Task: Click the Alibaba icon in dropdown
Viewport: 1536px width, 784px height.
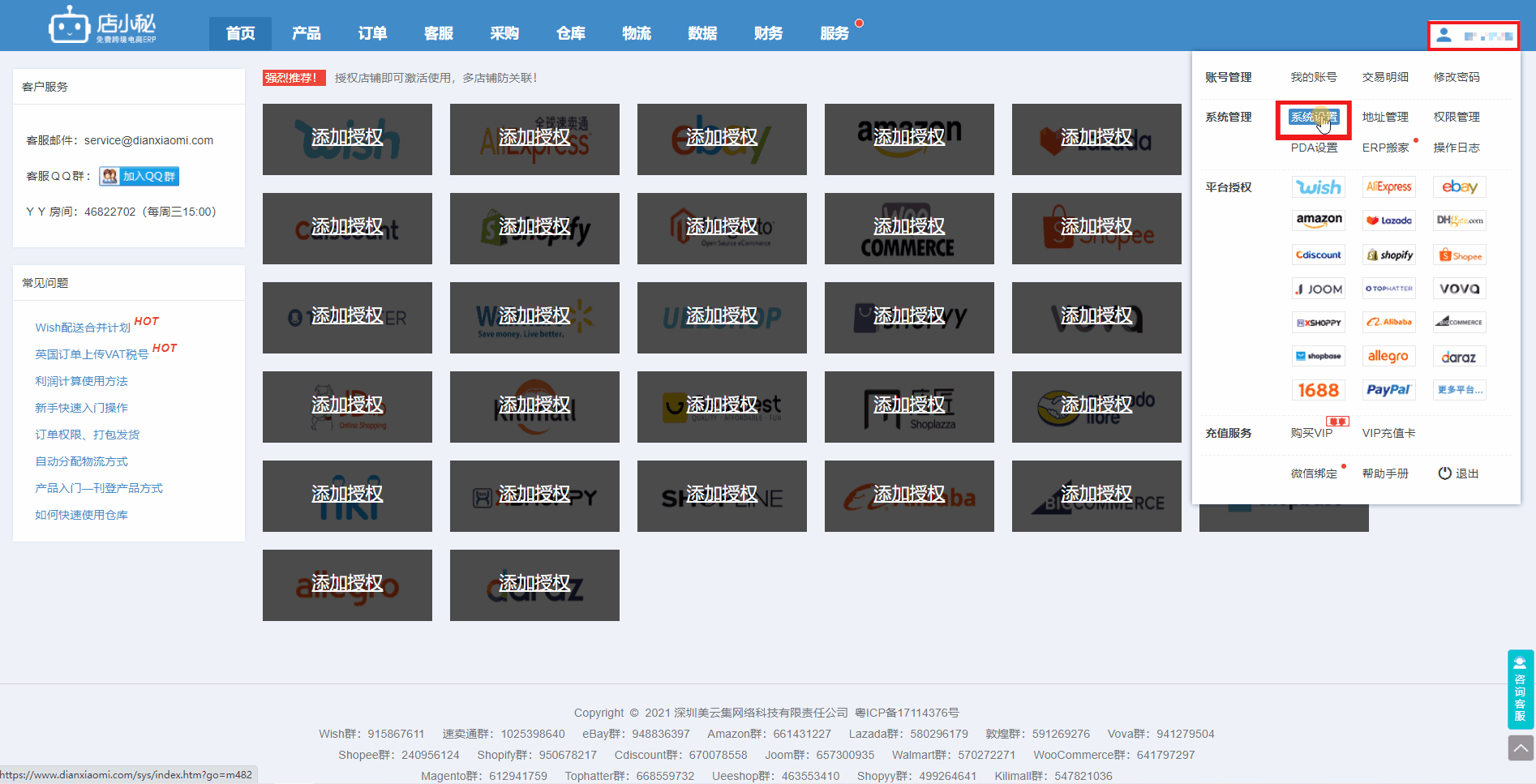Action: [1388, 323]
